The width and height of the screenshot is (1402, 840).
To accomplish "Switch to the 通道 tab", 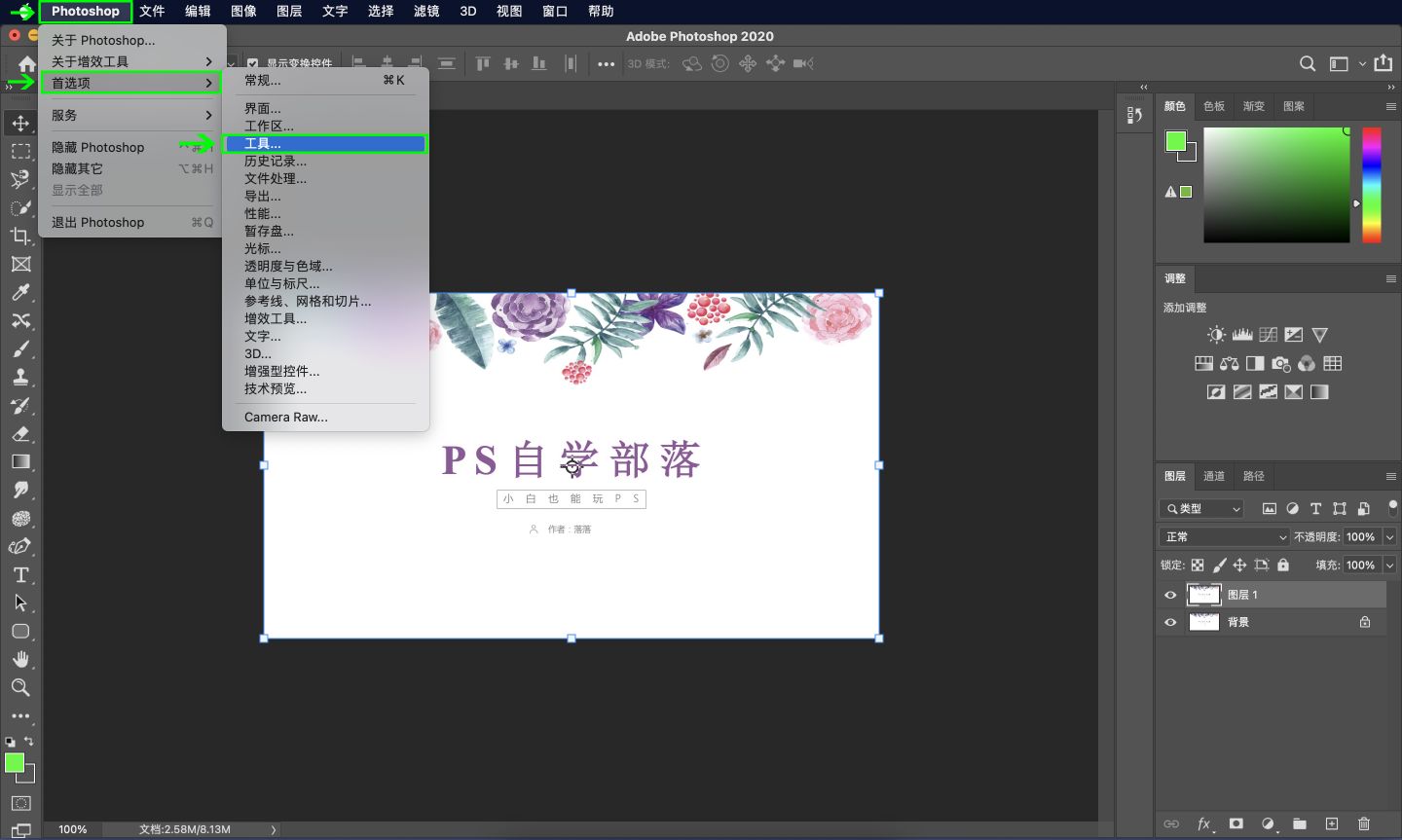I will [x=1213, y=476].
